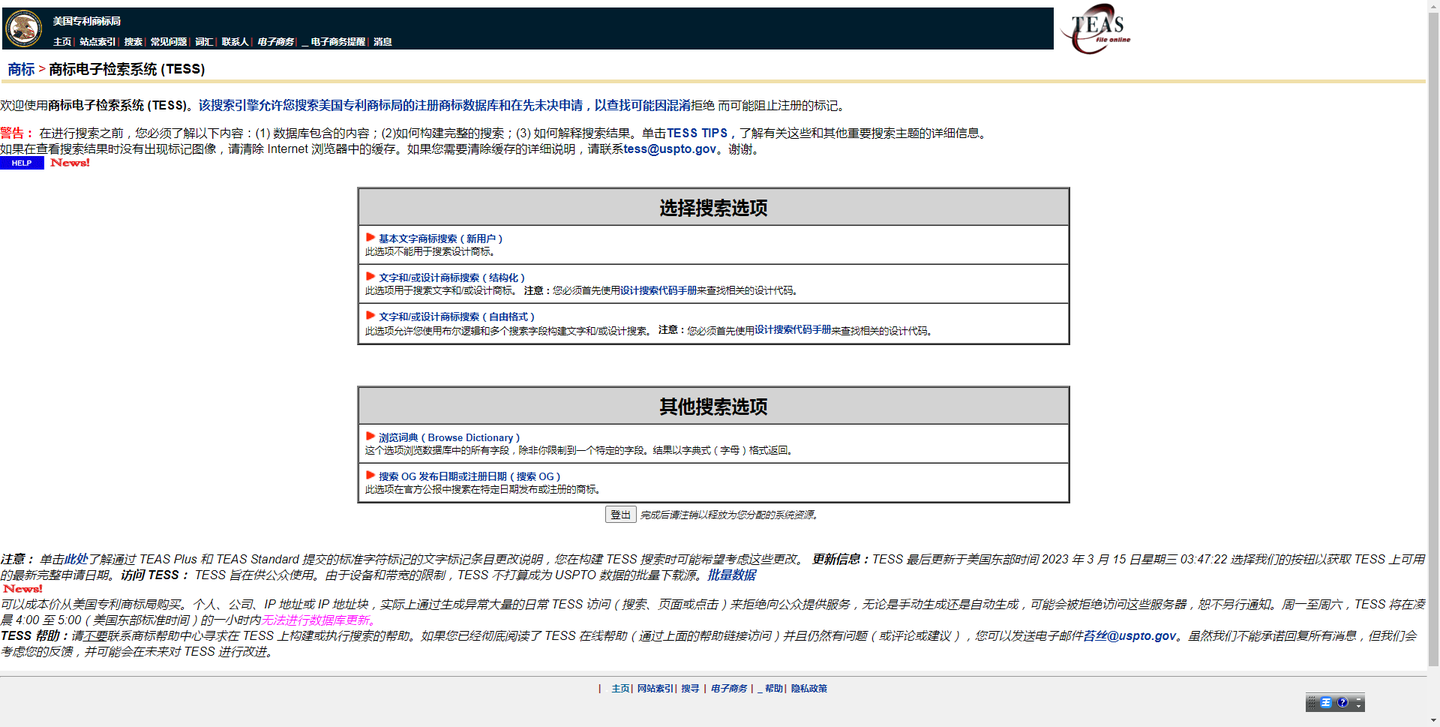This screenshot has width=1440, height=727.
Task: Click the red HELP icon
Action: click(22, 162)
